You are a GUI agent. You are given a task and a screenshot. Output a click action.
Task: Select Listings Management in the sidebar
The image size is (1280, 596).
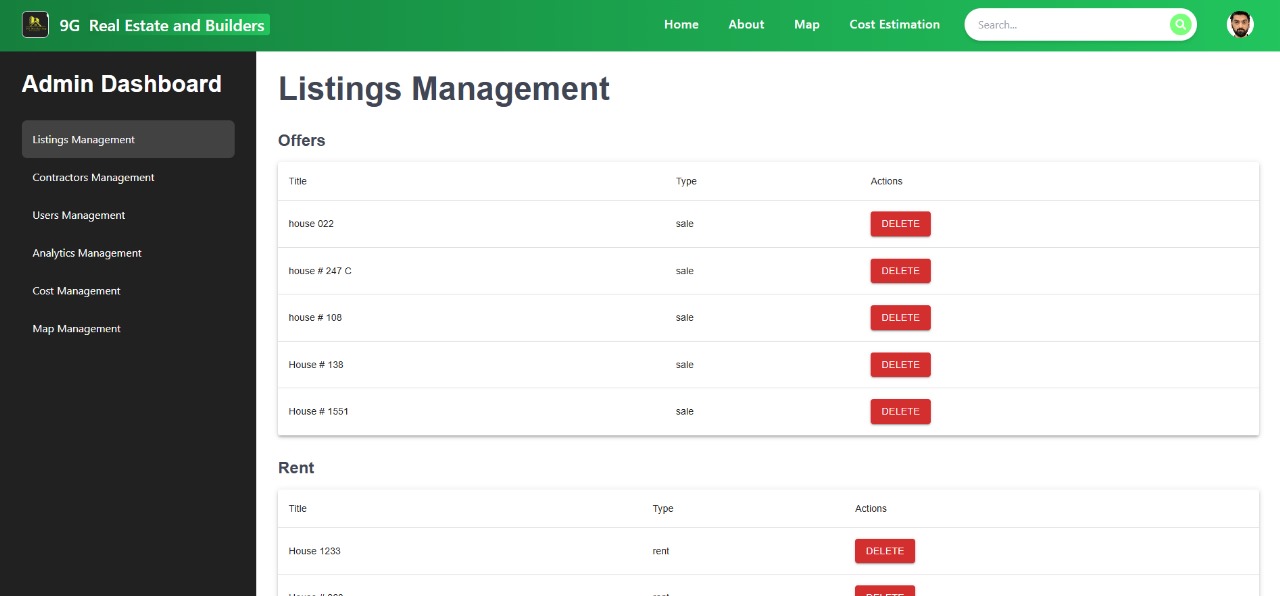128,140
